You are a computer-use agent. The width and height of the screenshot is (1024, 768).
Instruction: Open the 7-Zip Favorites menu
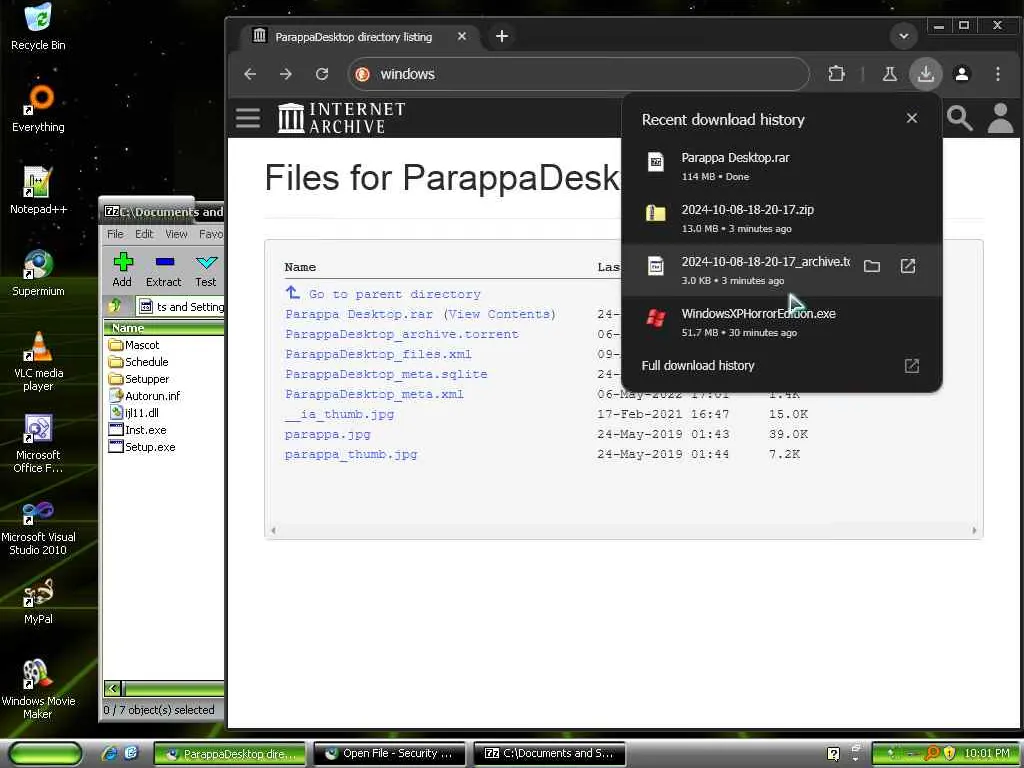tap(210, 234)
